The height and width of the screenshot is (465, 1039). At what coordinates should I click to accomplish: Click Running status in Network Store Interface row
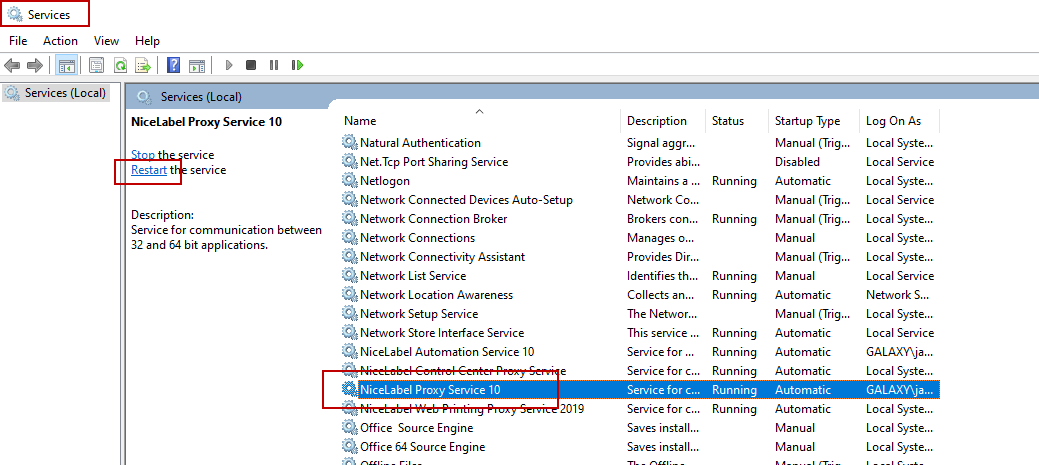[734, 333]
